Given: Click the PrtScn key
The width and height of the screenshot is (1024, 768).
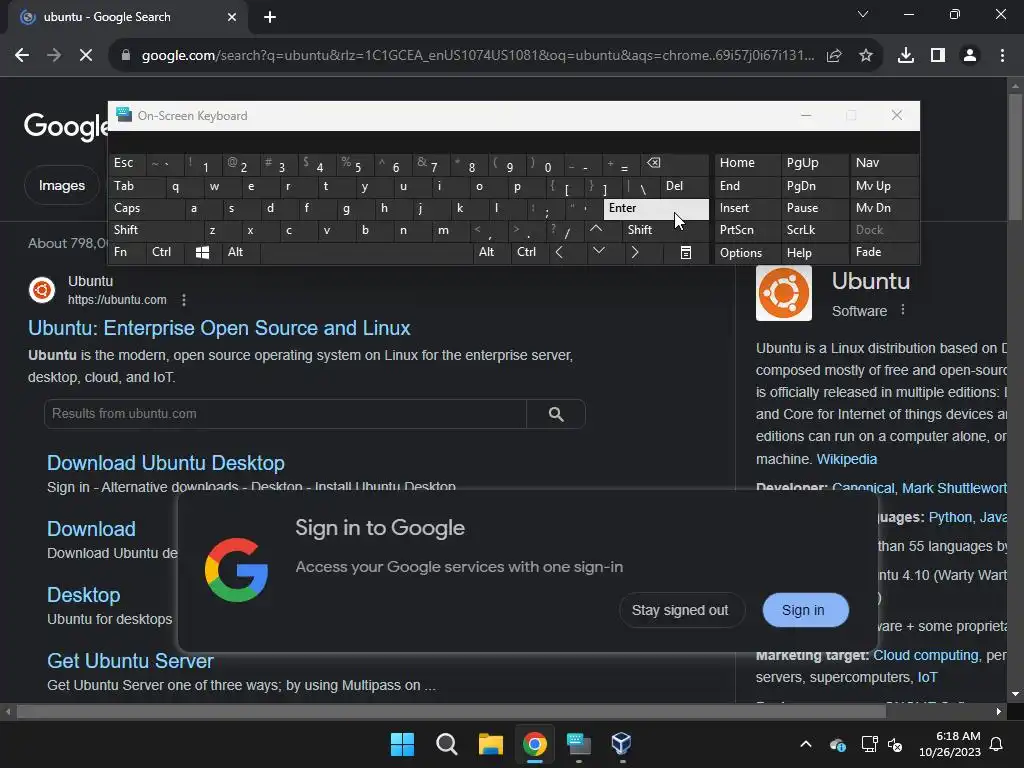Looking at the screenshot, I should point(746,230).
